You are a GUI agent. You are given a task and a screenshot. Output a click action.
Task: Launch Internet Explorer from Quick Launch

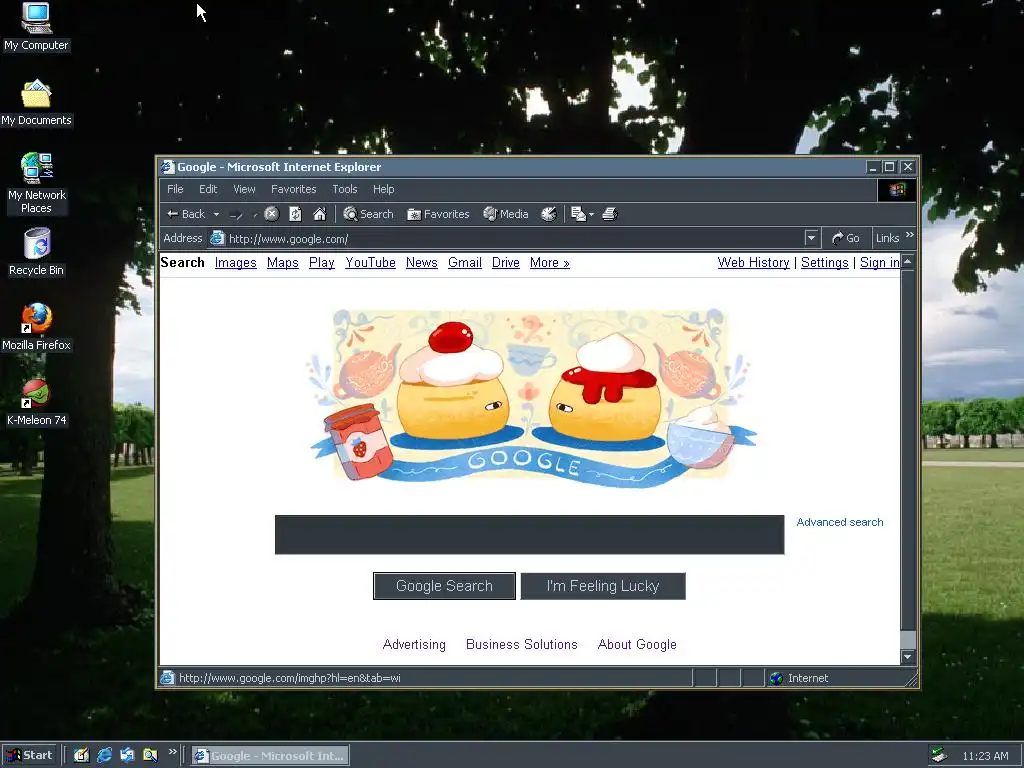click(104, 755)
